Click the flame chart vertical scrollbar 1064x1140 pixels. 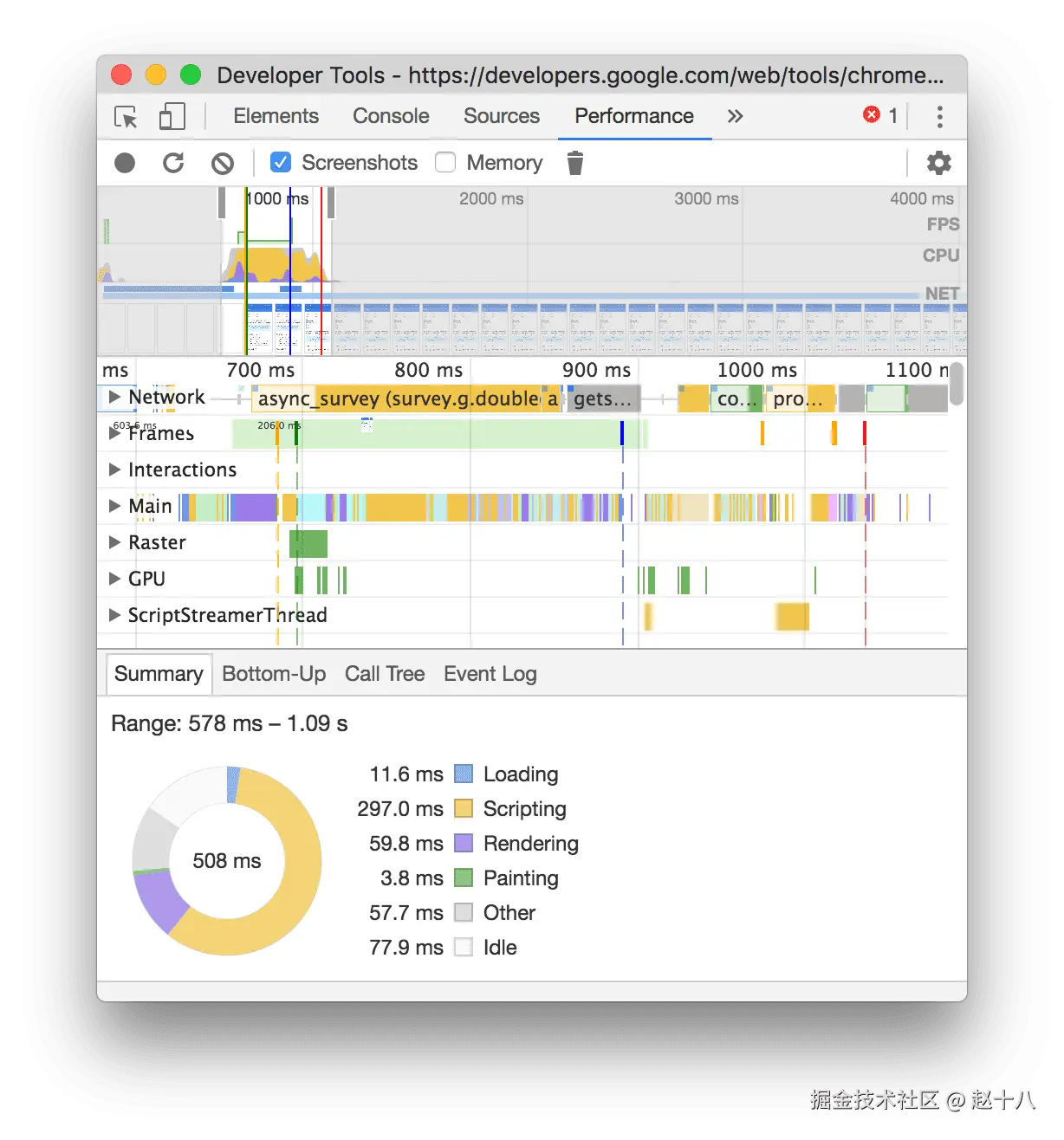click(x=957, y=385)
